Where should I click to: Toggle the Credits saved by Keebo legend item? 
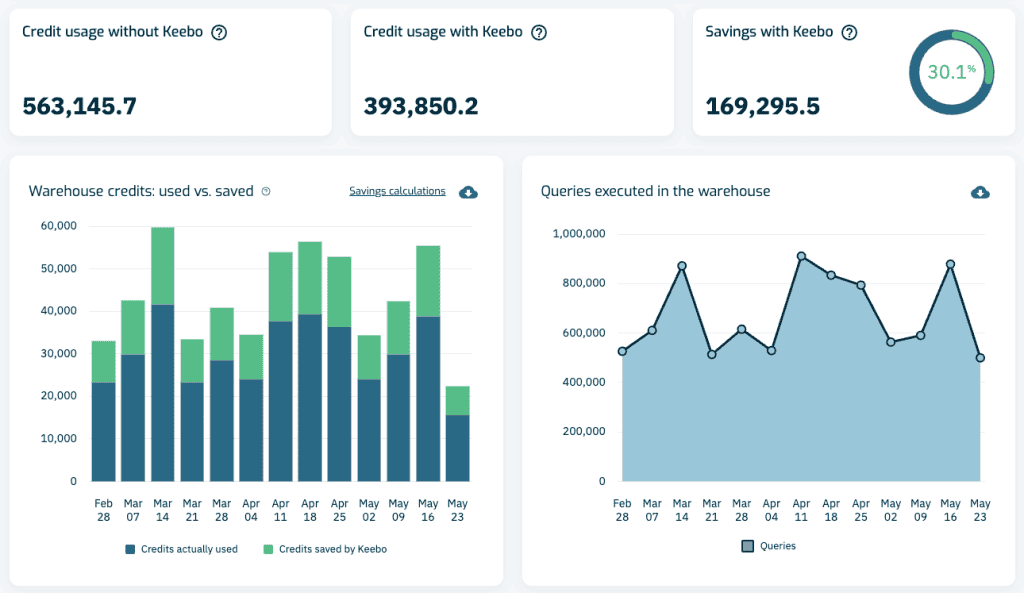point(325,549)
